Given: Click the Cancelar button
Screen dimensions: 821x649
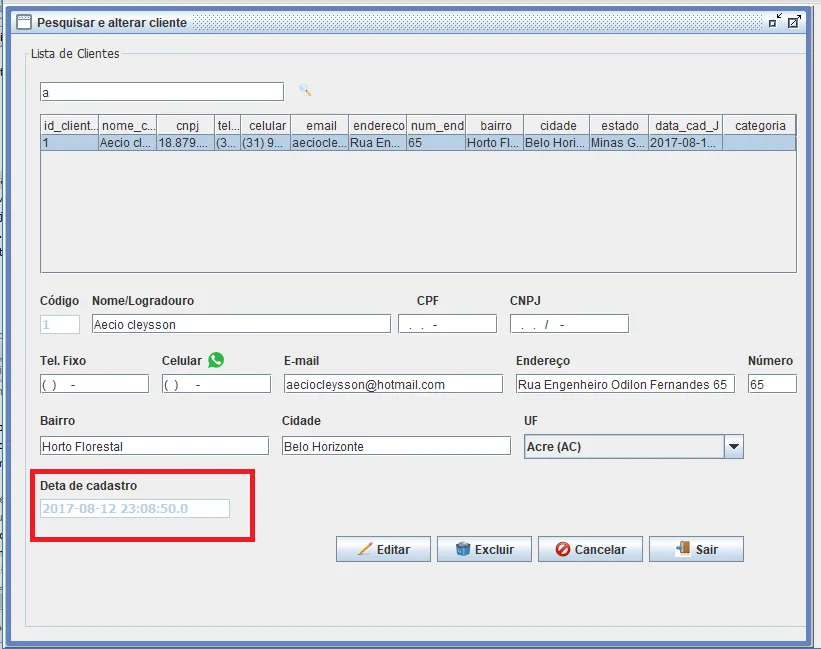Looking at the screenshot, I should pyautogui.click(x=590, y=549).
